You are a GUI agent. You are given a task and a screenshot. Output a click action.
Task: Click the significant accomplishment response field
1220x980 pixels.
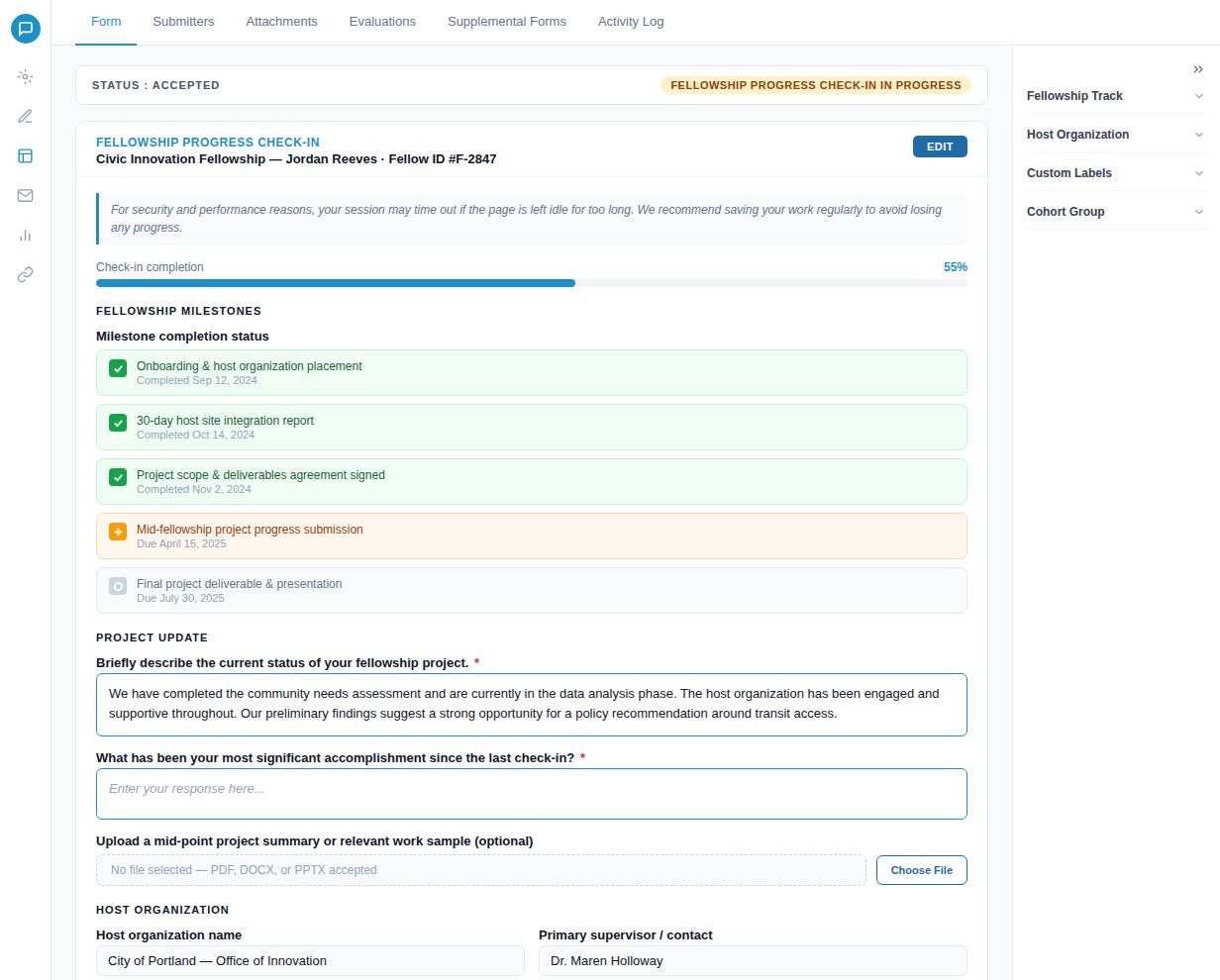point(532,793)
